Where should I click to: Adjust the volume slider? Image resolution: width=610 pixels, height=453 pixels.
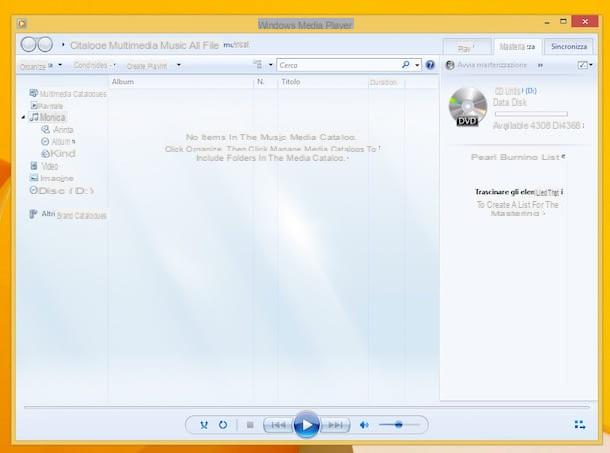[398, 425]
